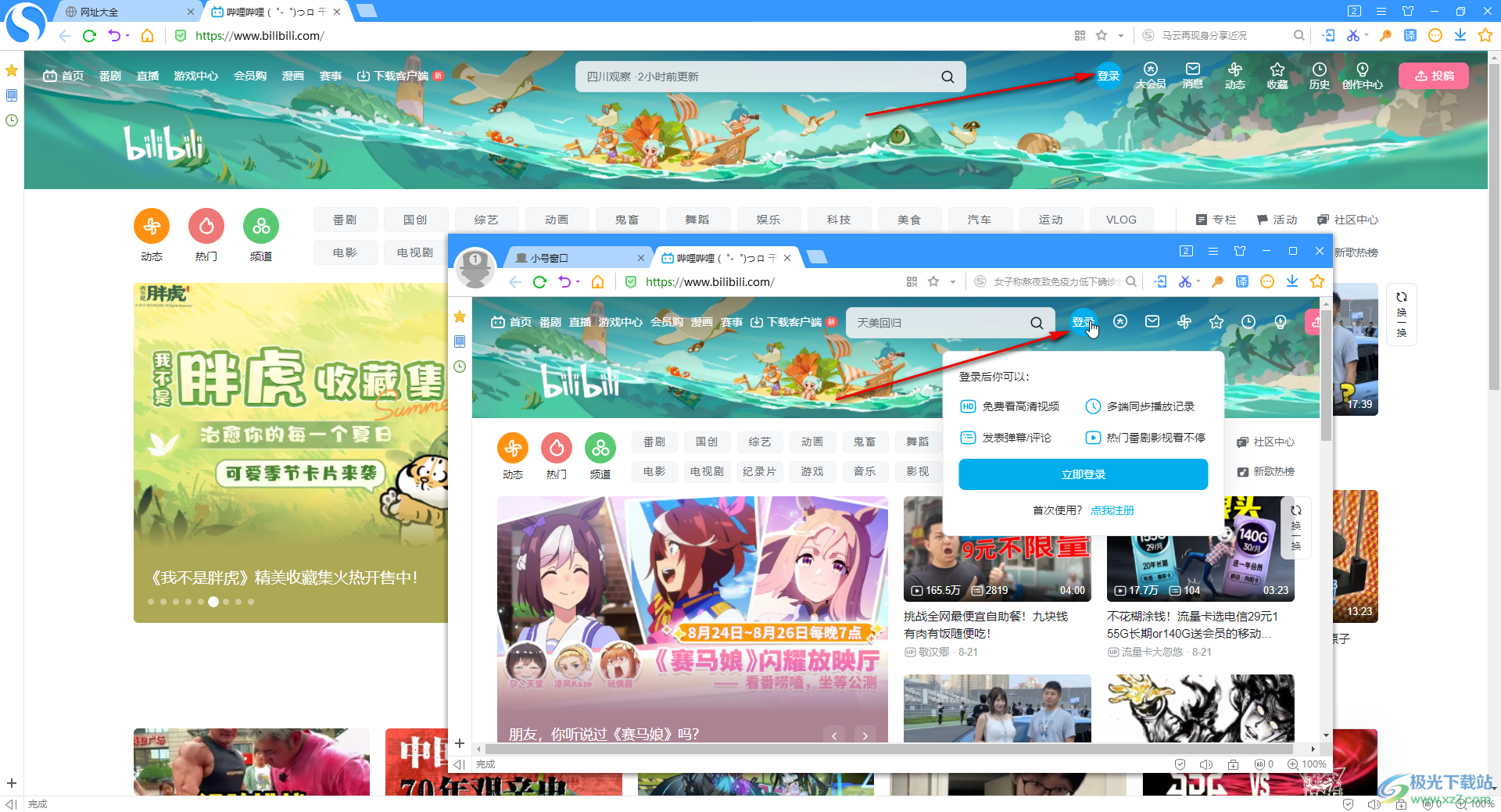Click the 动态 orange circle icon in main window
Viewport: 1501px width, 812px height.
coord(152,226)
